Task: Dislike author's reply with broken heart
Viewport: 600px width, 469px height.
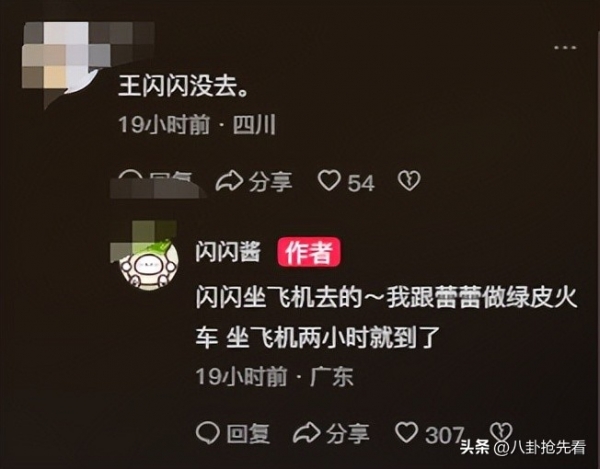Action: [x=501, y=432]
